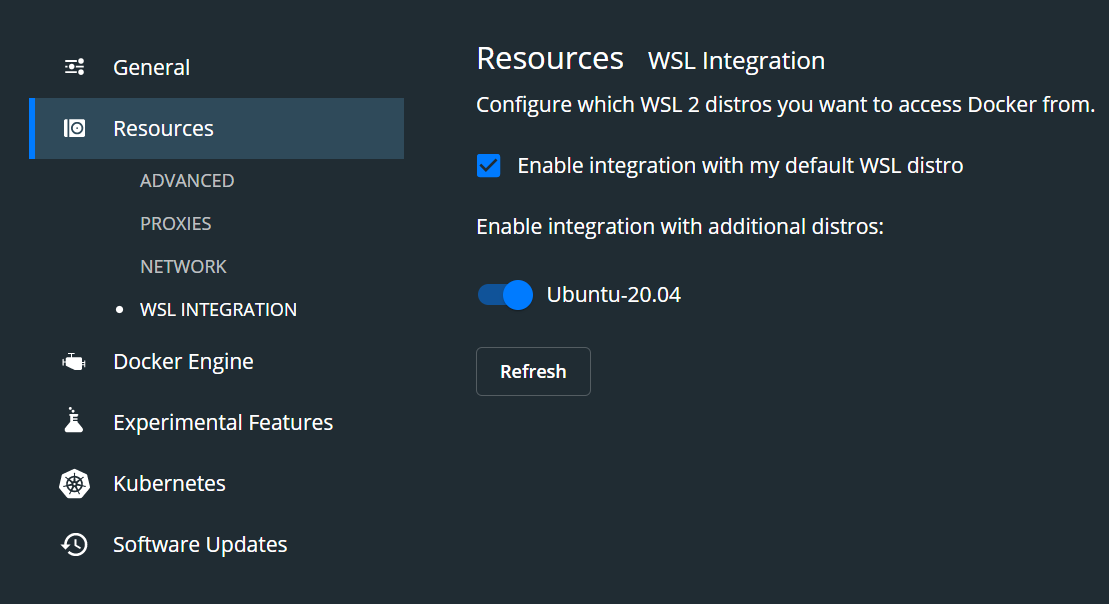The width and height of the screenshot is (1109, 604).
Task: Open the Software Updates label
Action: 200,545
